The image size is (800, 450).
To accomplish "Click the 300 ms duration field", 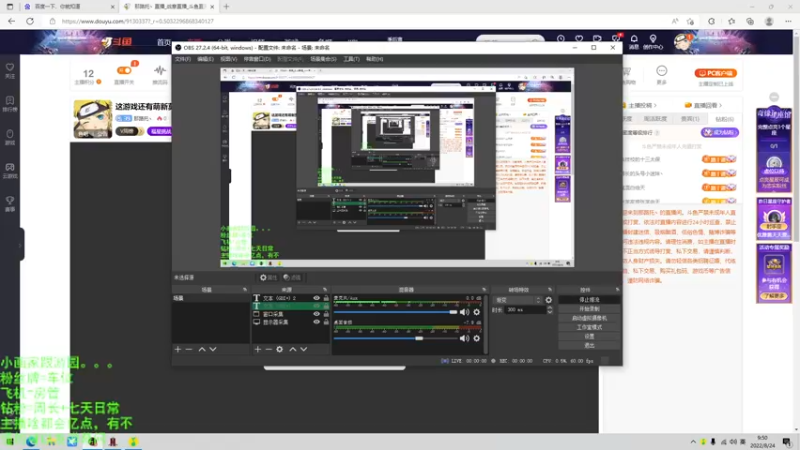I will [524, 310].
